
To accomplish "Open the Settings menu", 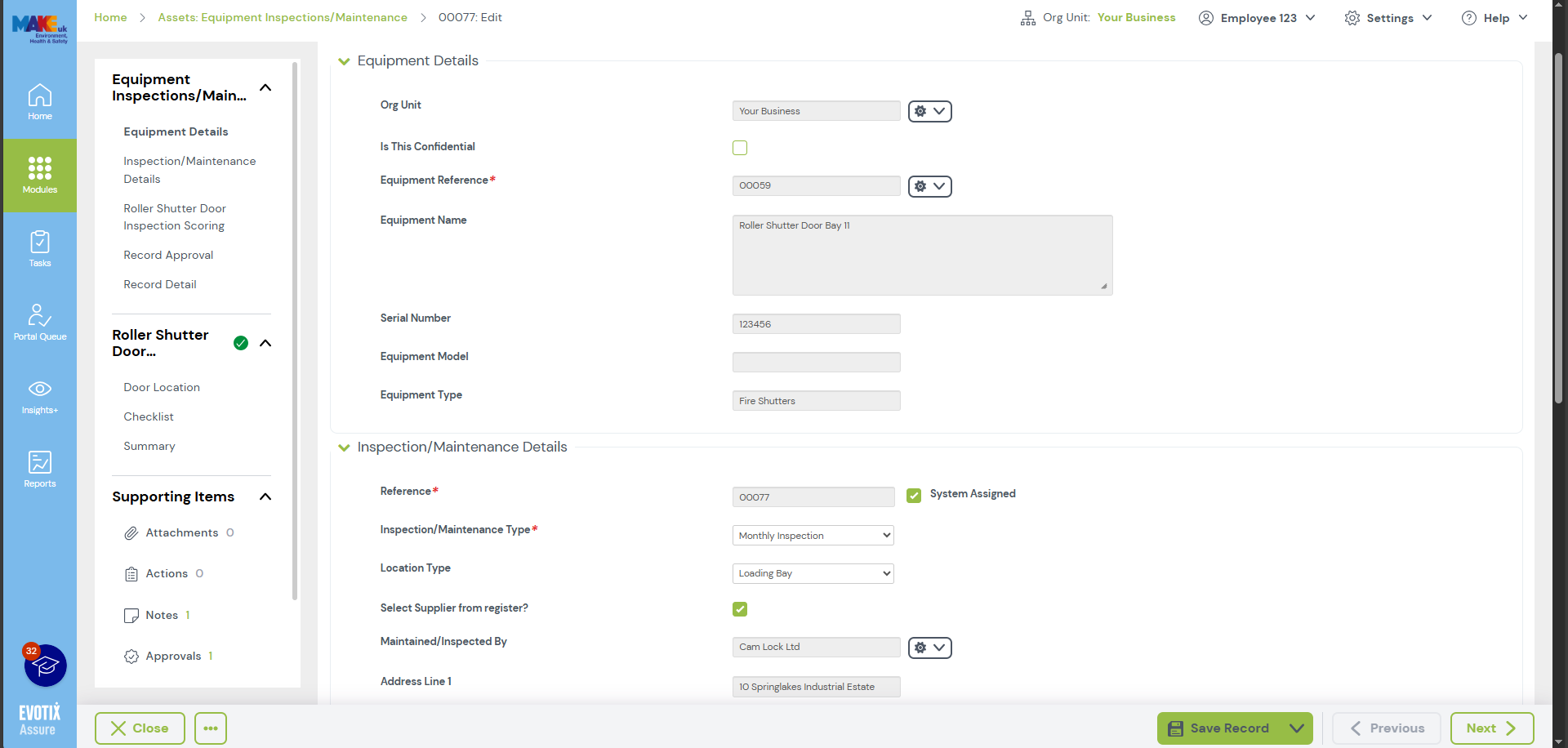I will click(1388, 18).
